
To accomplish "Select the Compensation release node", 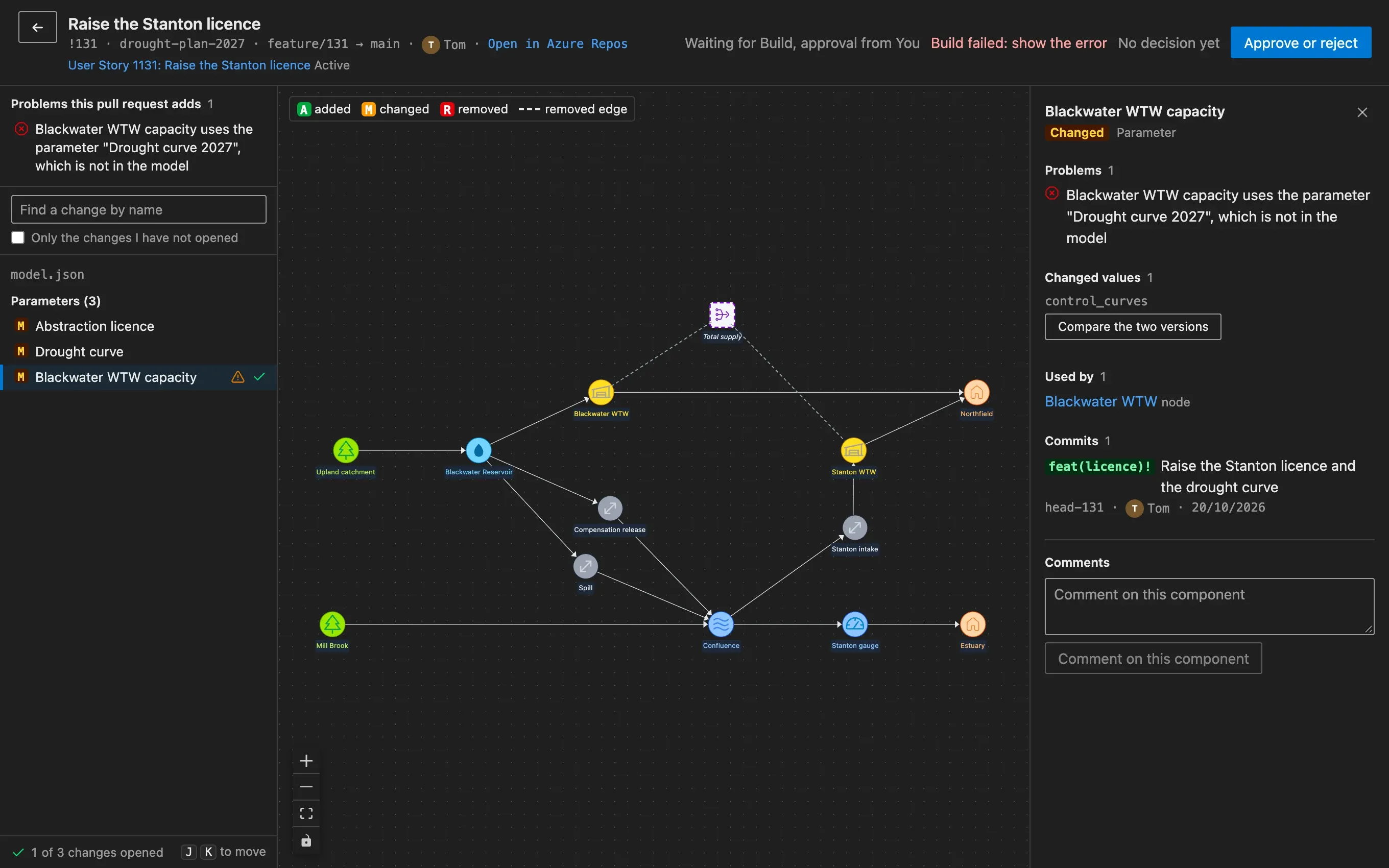I will point(610,509).
